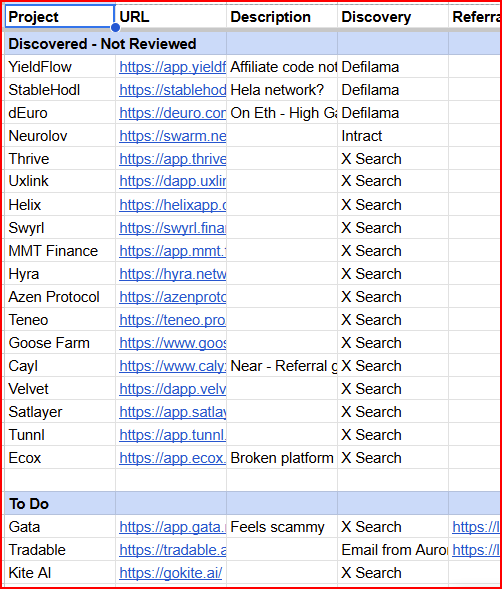Open the dEuro deuro.com link
The image size is (502, 589).
point(172,113)
